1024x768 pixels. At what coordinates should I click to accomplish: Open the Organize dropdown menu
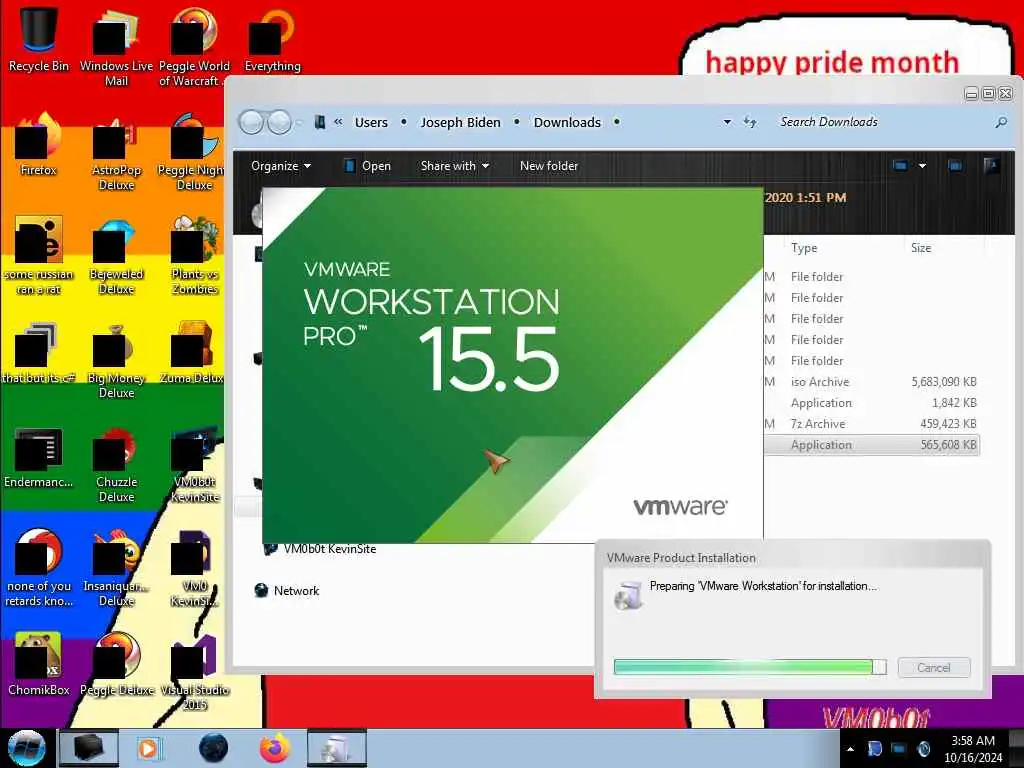[281, 166]
